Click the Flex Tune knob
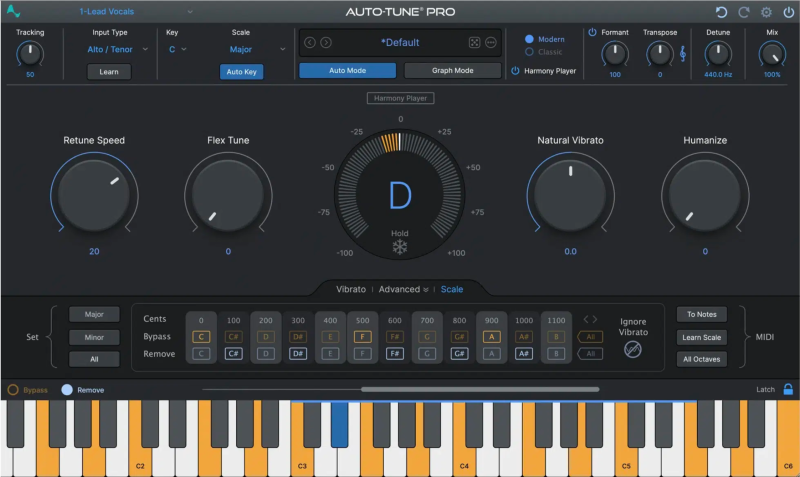The image size is (800, 477). click(x=228, y=195)
